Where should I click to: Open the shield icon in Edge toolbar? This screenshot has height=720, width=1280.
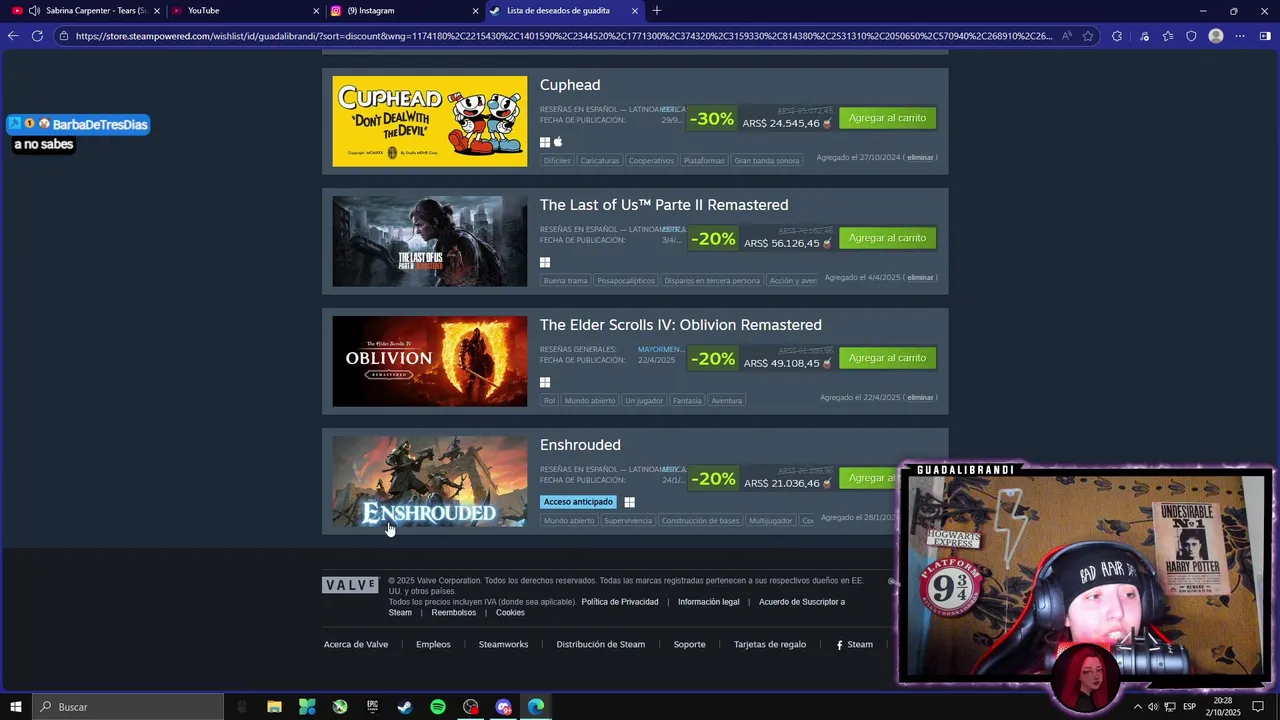(1191, 36)
